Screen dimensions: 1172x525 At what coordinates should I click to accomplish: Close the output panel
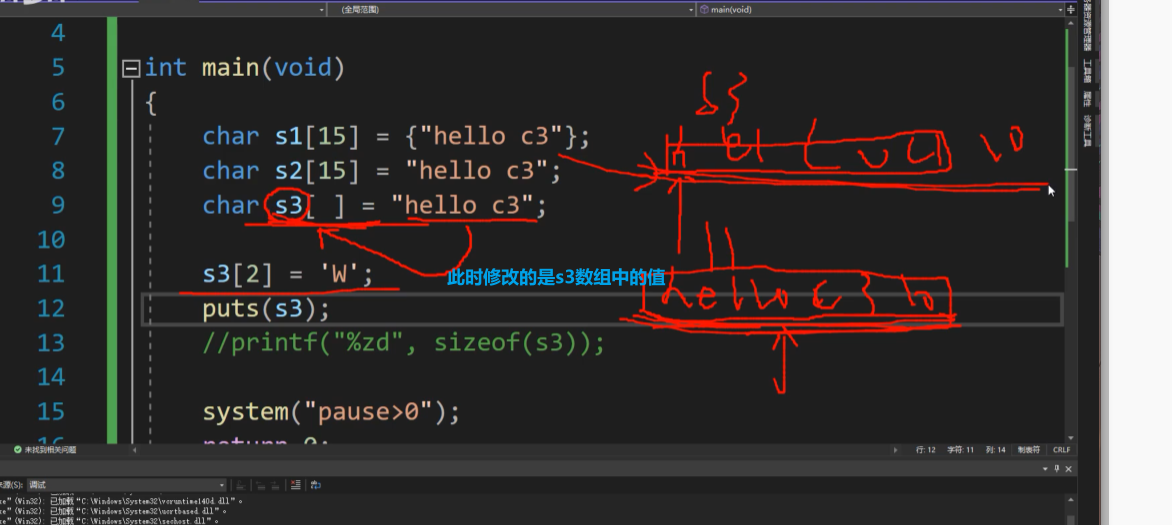(x=1069, y=469)
